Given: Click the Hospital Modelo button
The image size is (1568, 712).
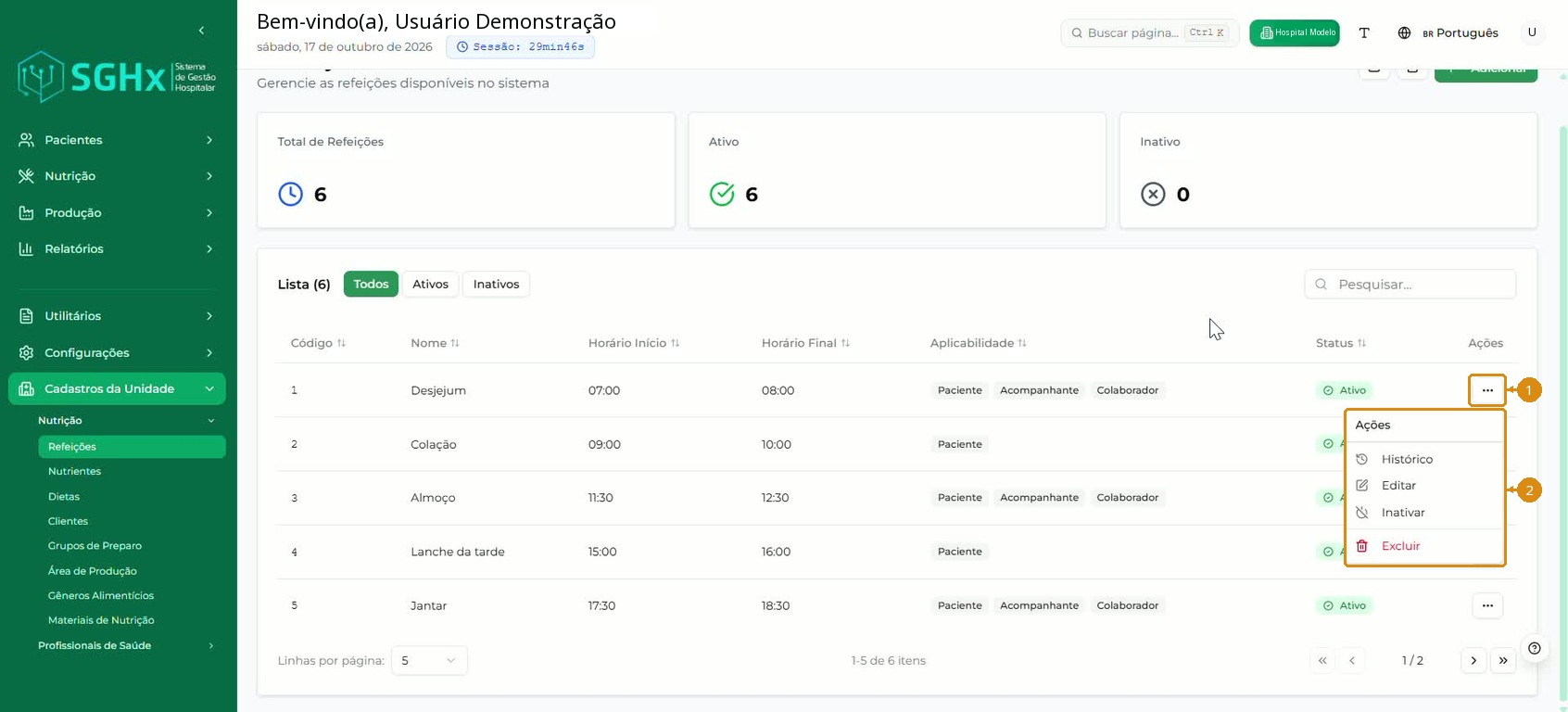Looking at the screenshot, I should pyautogui.click(x=1295, y=32).
